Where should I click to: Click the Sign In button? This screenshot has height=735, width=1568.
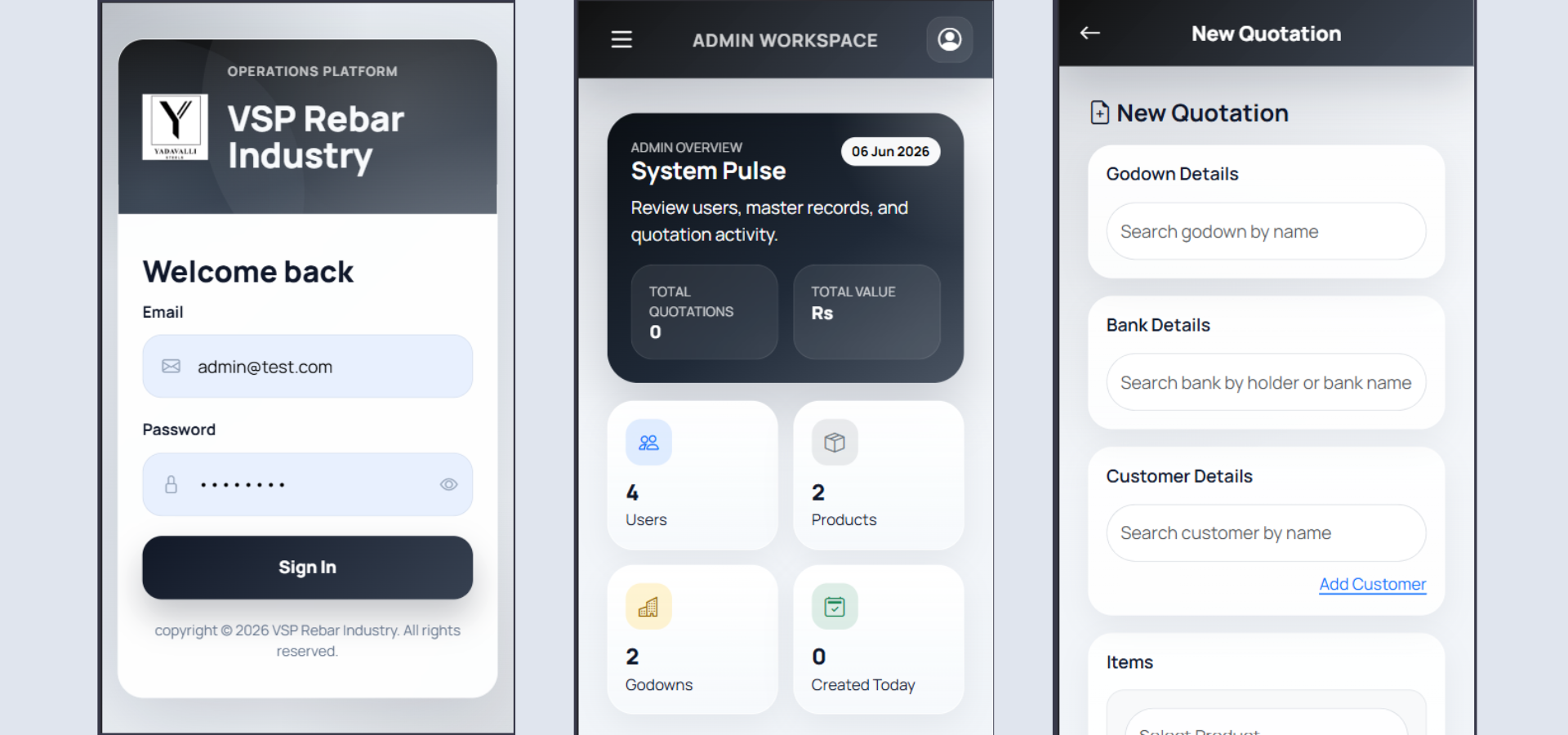pos(307,568)
